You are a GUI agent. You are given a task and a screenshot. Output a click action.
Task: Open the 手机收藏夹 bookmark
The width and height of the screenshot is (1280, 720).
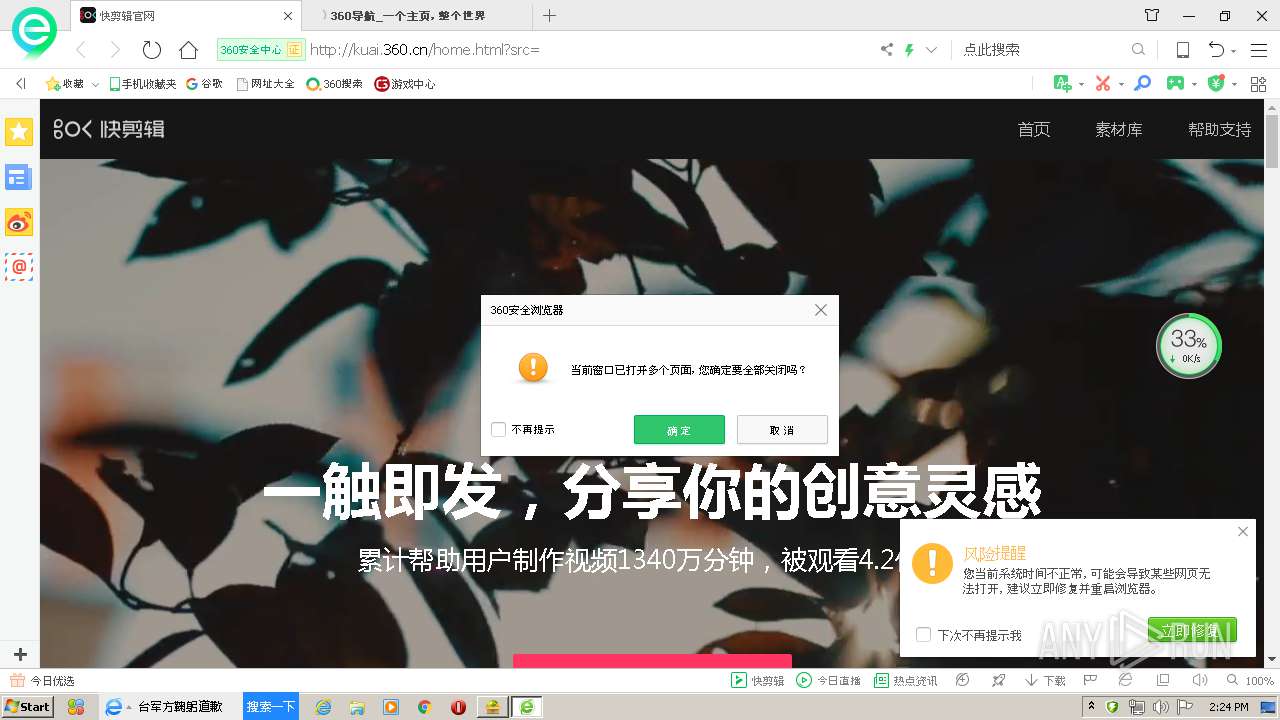pos(143,84)
